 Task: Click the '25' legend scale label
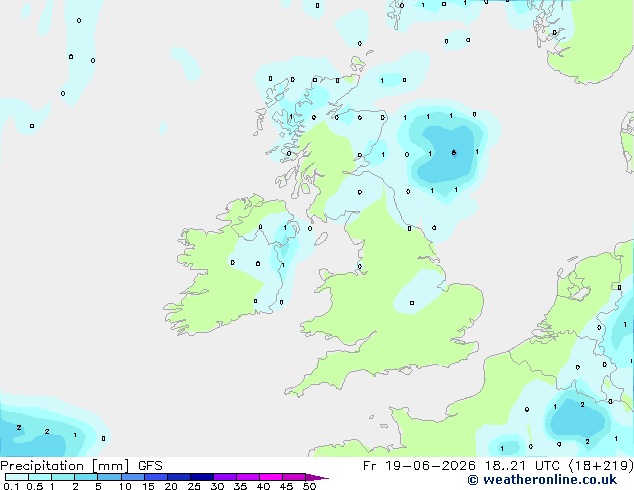(x=194, y=486)
